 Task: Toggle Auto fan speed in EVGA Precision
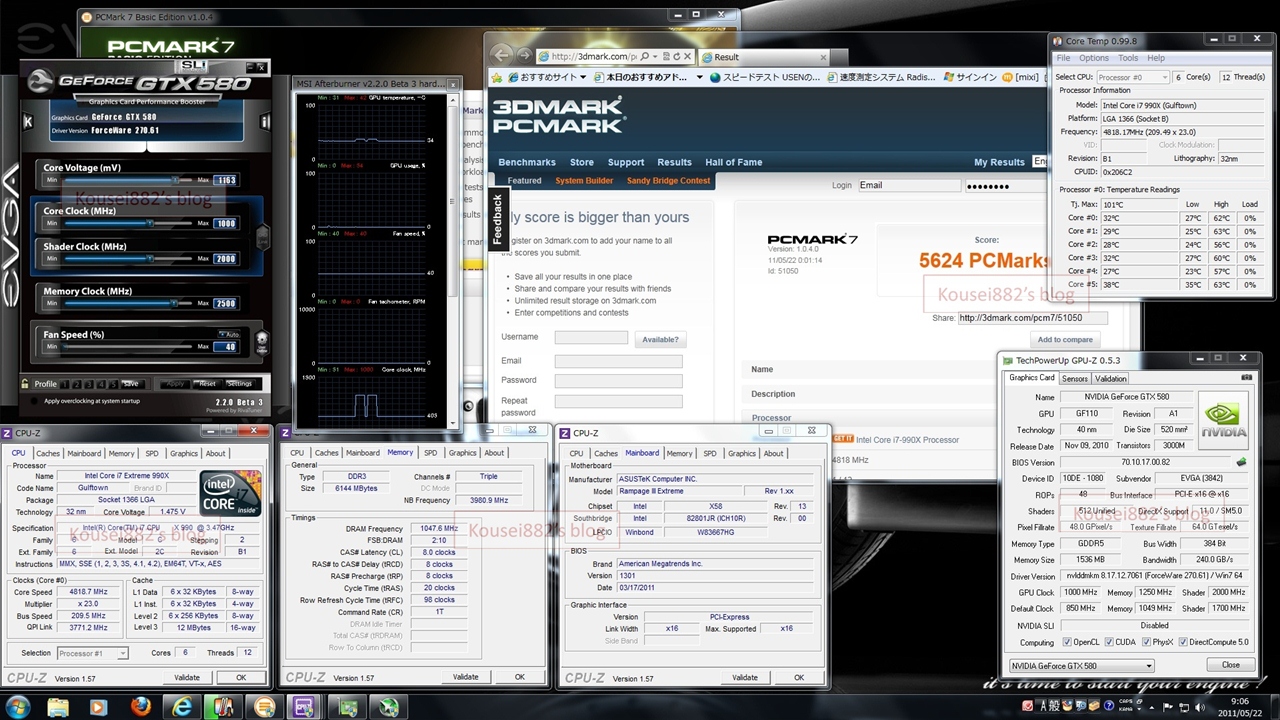227,334
